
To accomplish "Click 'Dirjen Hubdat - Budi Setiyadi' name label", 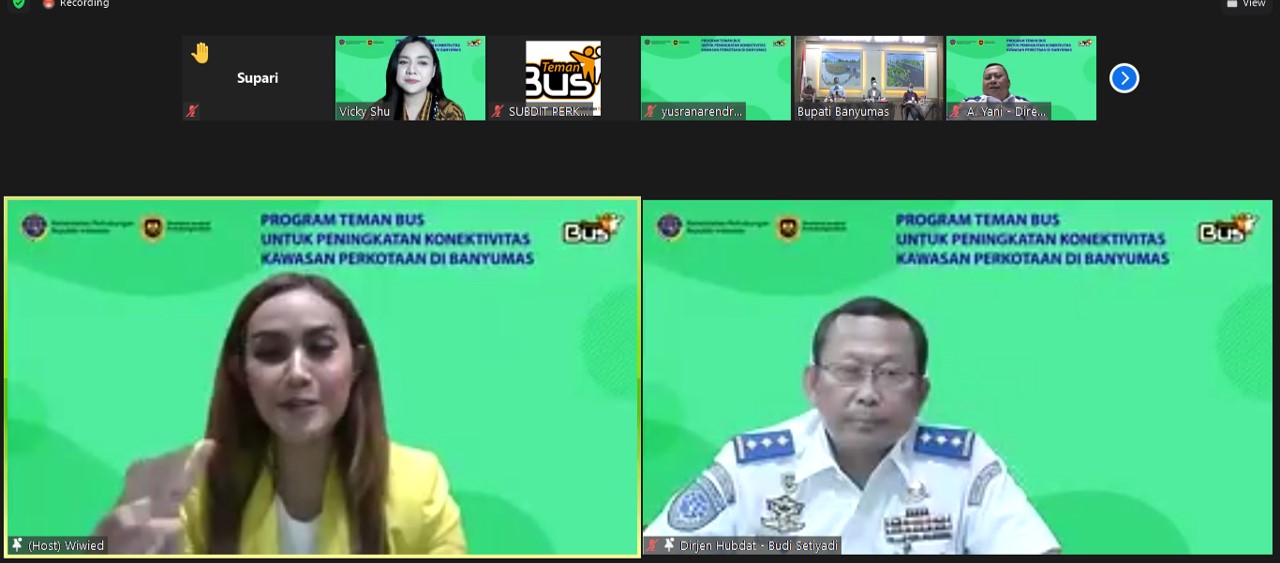I will 759,546.
